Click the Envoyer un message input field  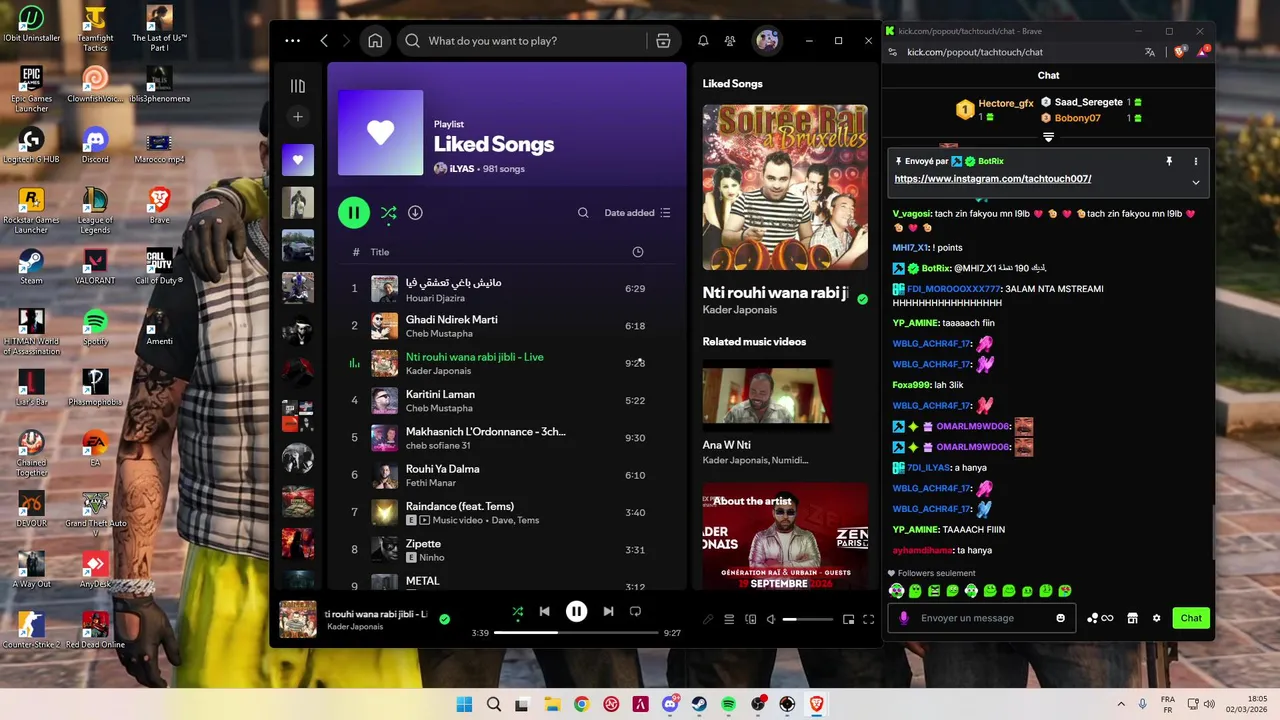click(x=984, y=618)
